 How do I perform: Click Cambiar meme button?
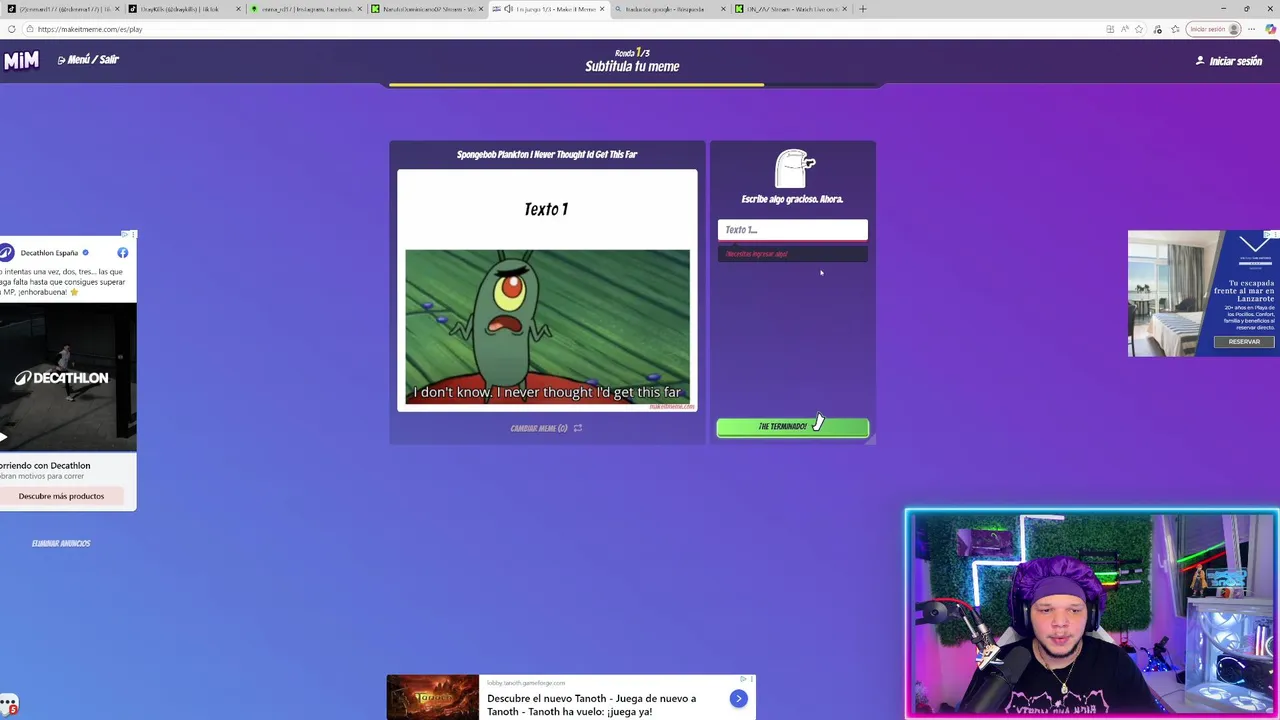(x=546, y=428)
